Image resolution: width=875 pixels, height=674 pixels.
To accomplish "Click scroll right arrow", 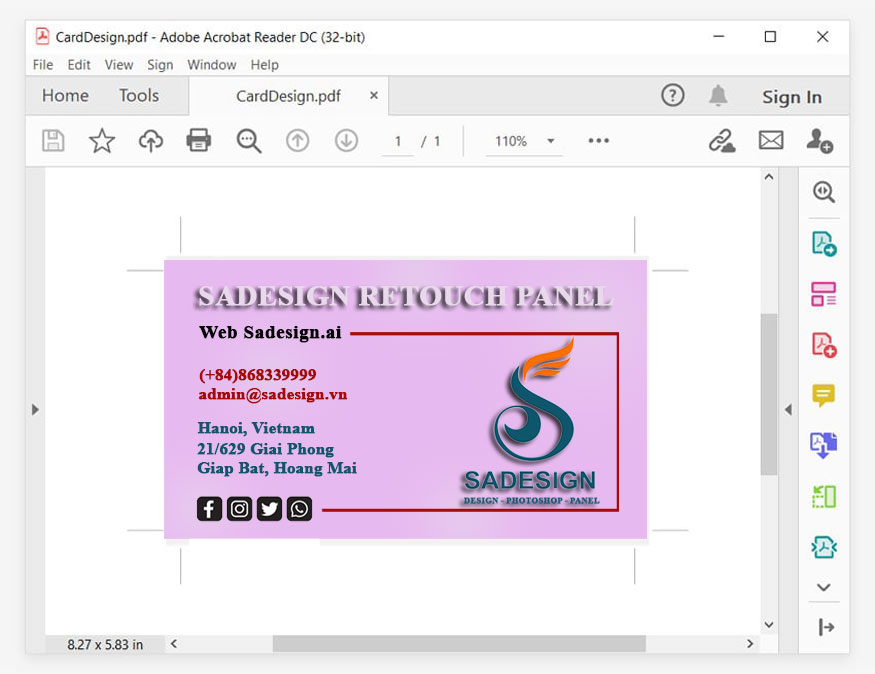I will [749, 643].
